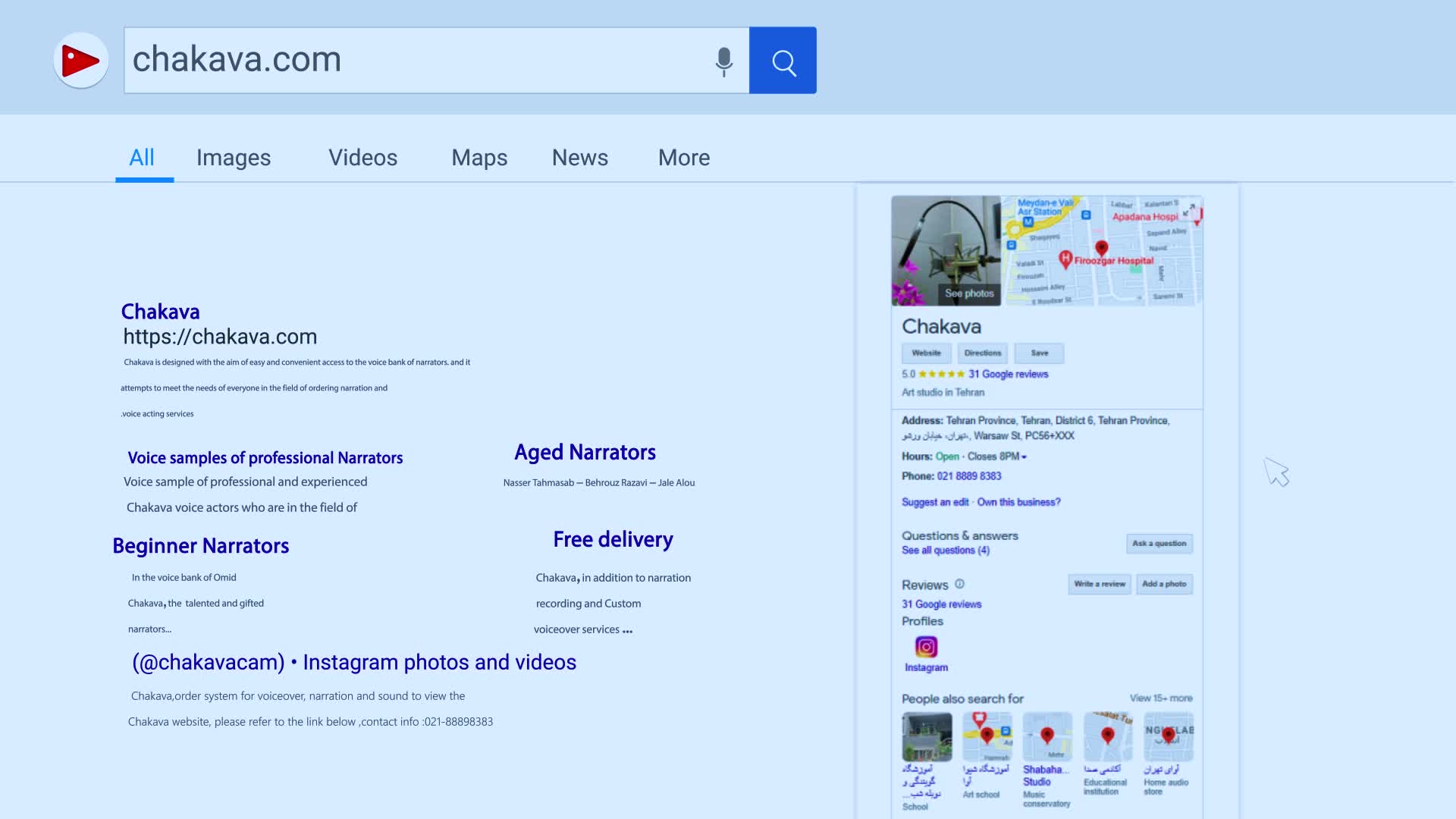Open the Free delivery sitelink

coord(613,540)
